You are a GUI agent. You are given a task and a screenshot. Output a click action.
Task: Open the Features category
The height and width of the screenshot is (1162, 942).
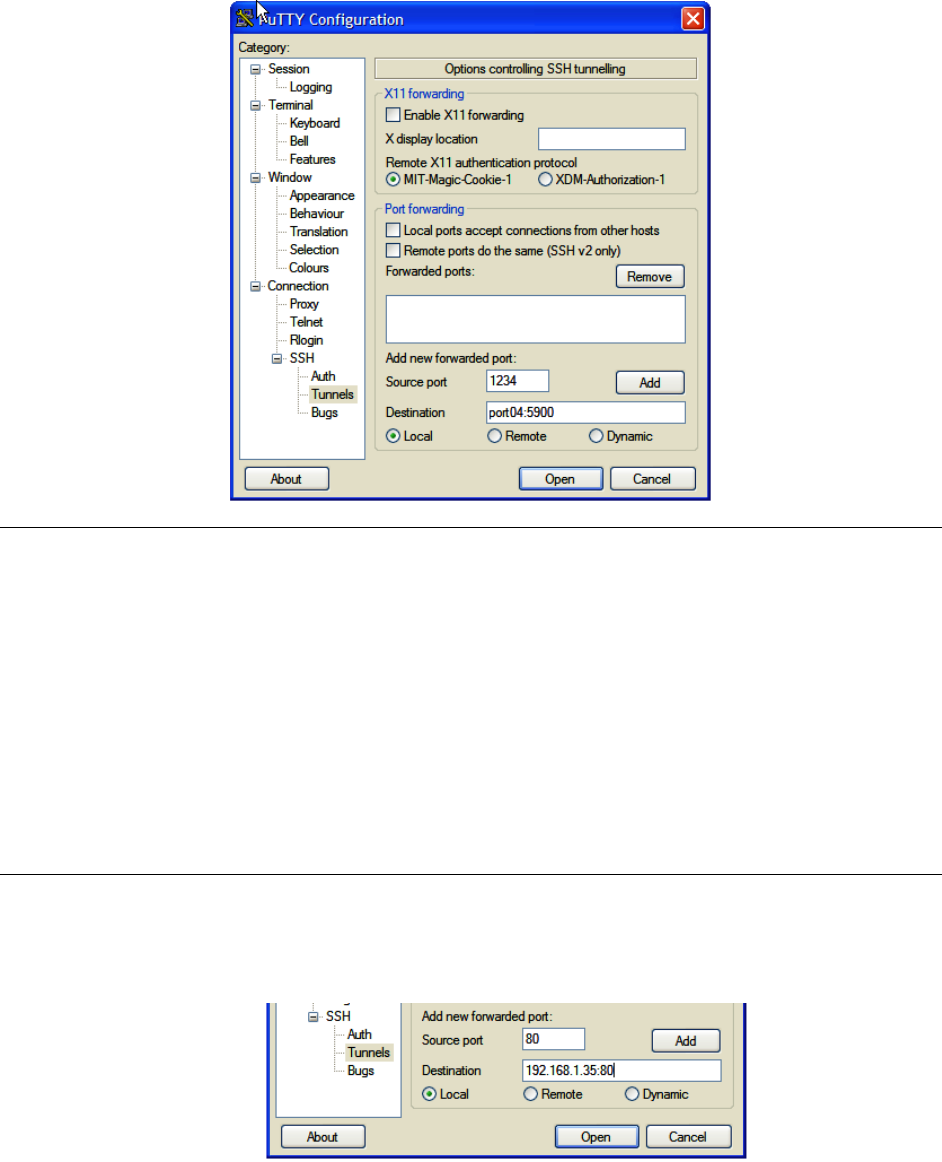312,159
